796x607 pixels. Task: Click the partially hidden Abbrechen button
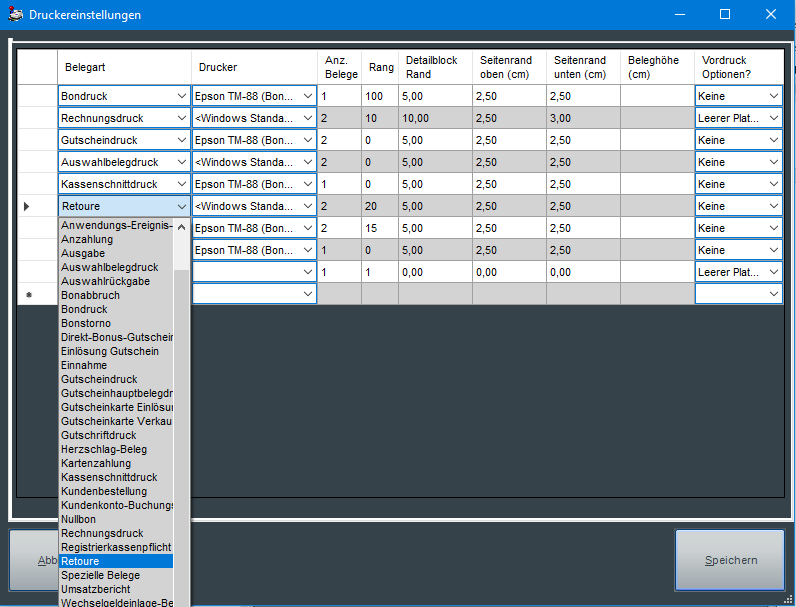pyautogui.click(x=35, y=560)
